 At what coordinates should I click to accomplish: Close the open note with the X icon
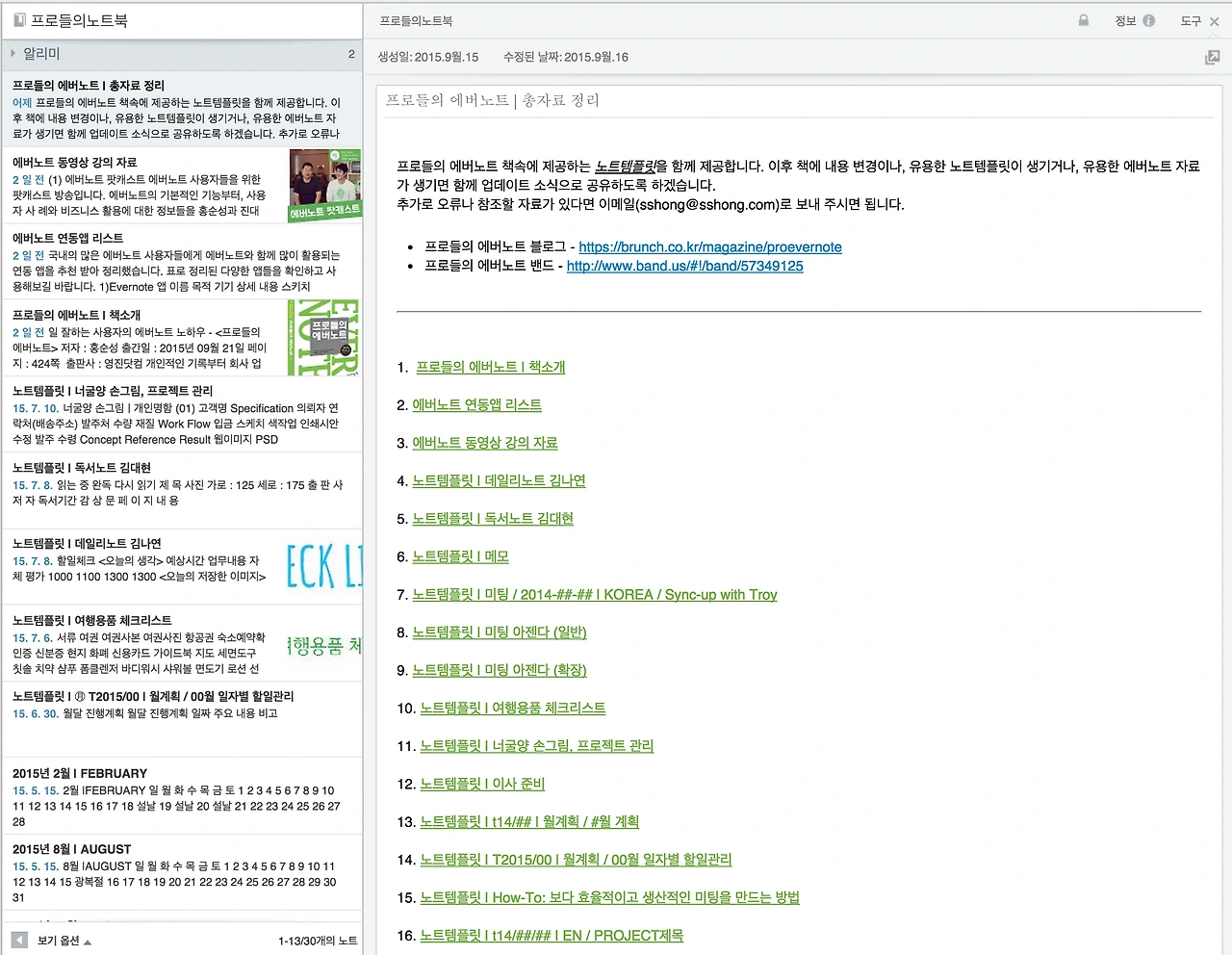(1216, 20)
